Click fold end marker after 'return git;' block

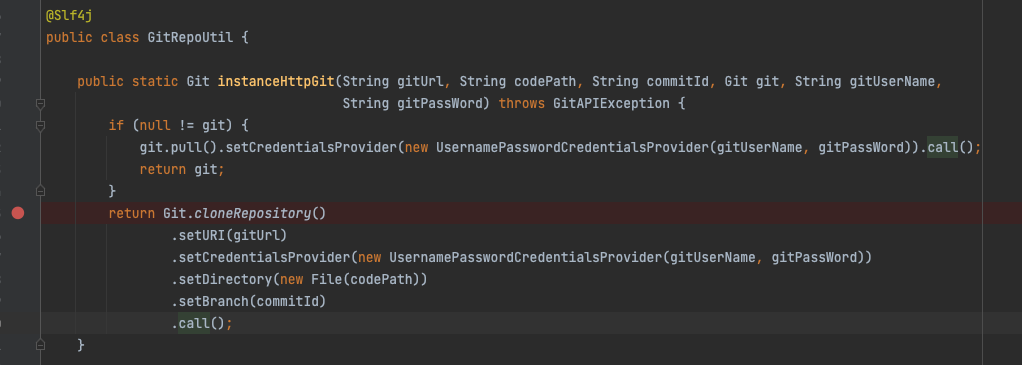(x=40, y=191)
